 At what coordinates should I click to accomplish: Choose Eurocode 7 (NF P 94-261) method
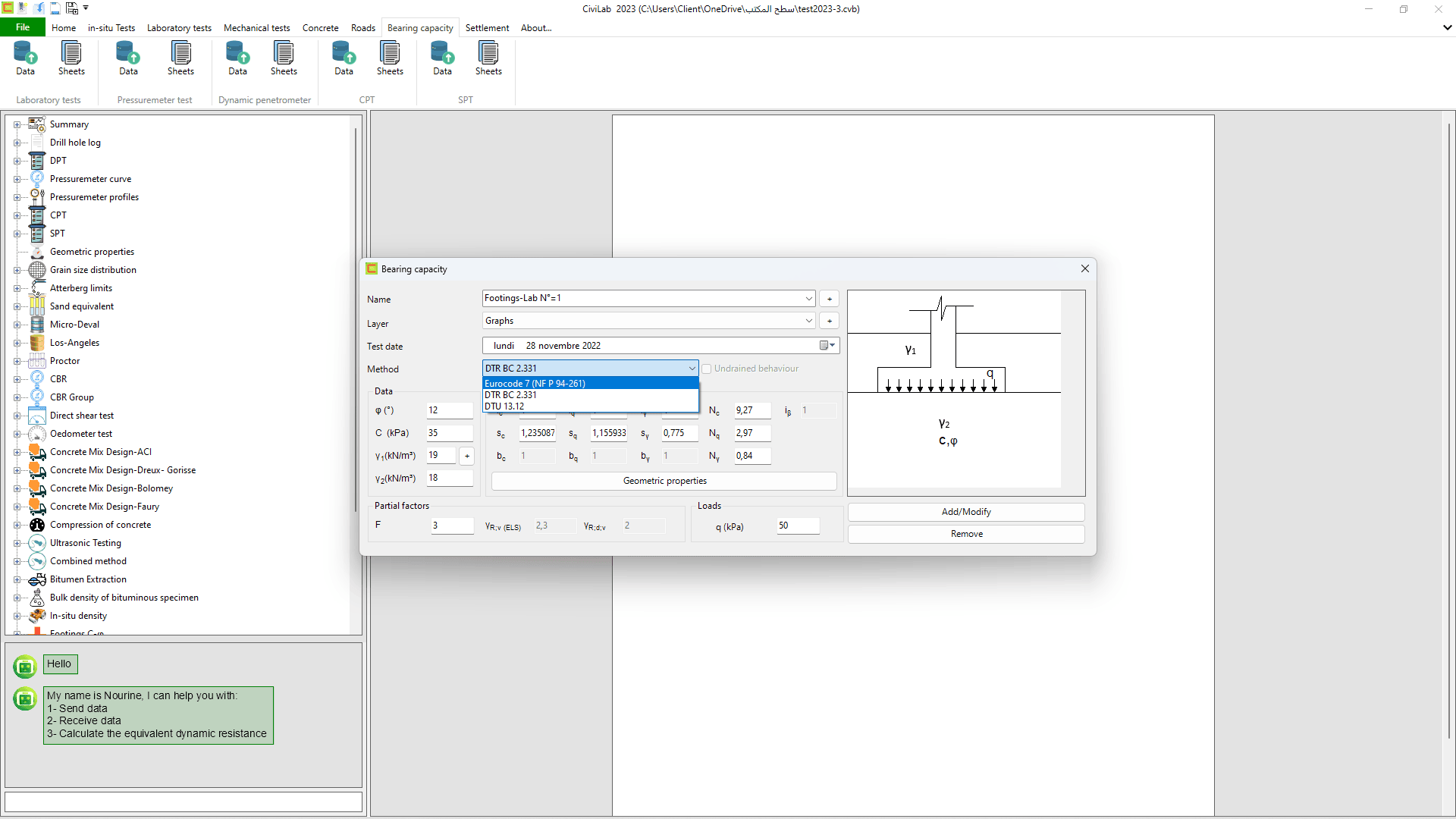tap(535, 384)
